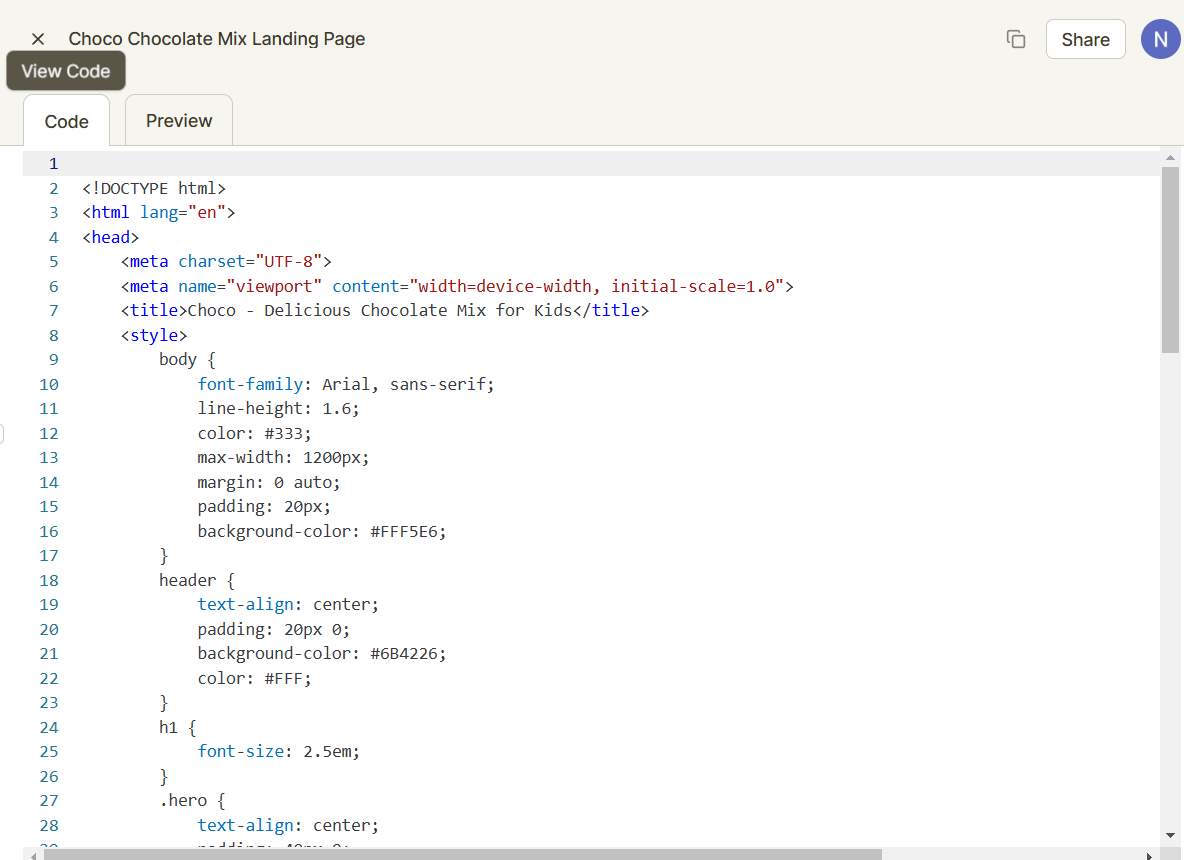The image size is (1184, 860).
Task: Click the '.hero {' selector line
Action: tap(193, 800)
